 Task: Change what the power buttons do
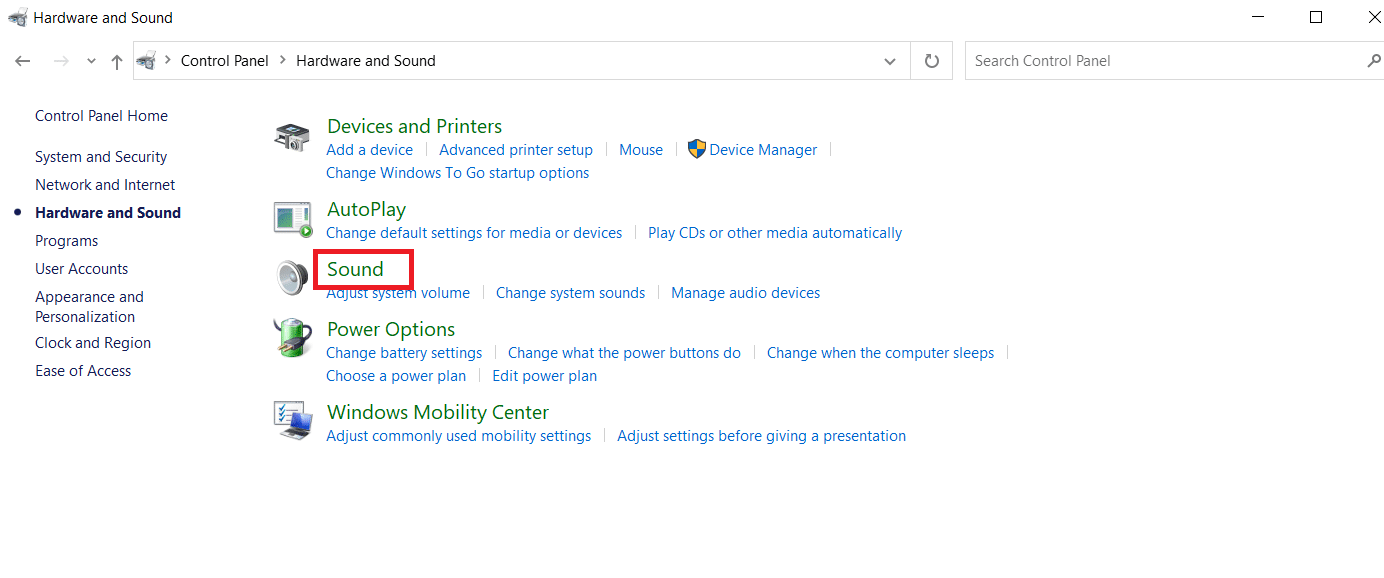[624, 353]
